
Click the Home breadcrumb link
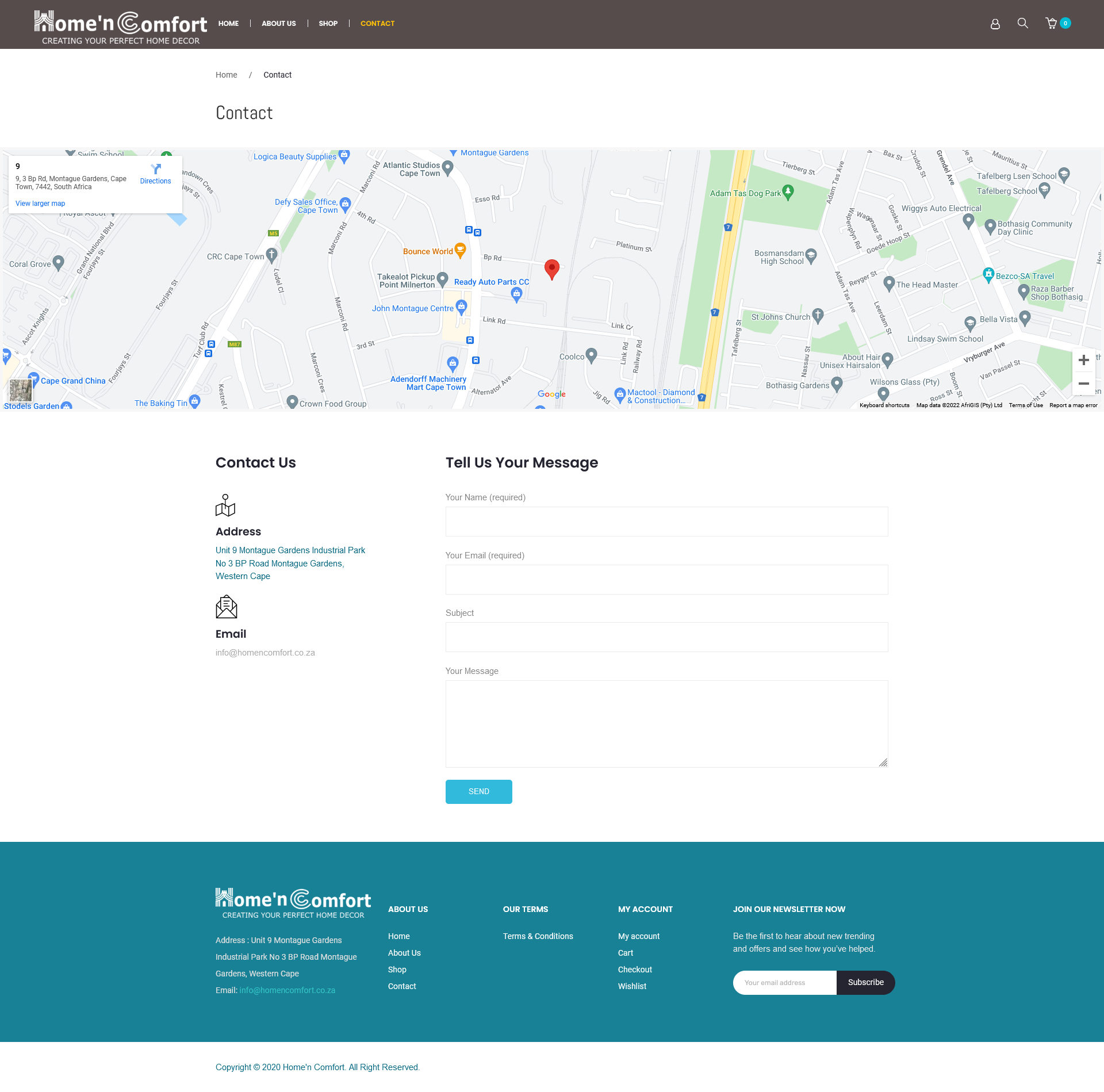226,75
